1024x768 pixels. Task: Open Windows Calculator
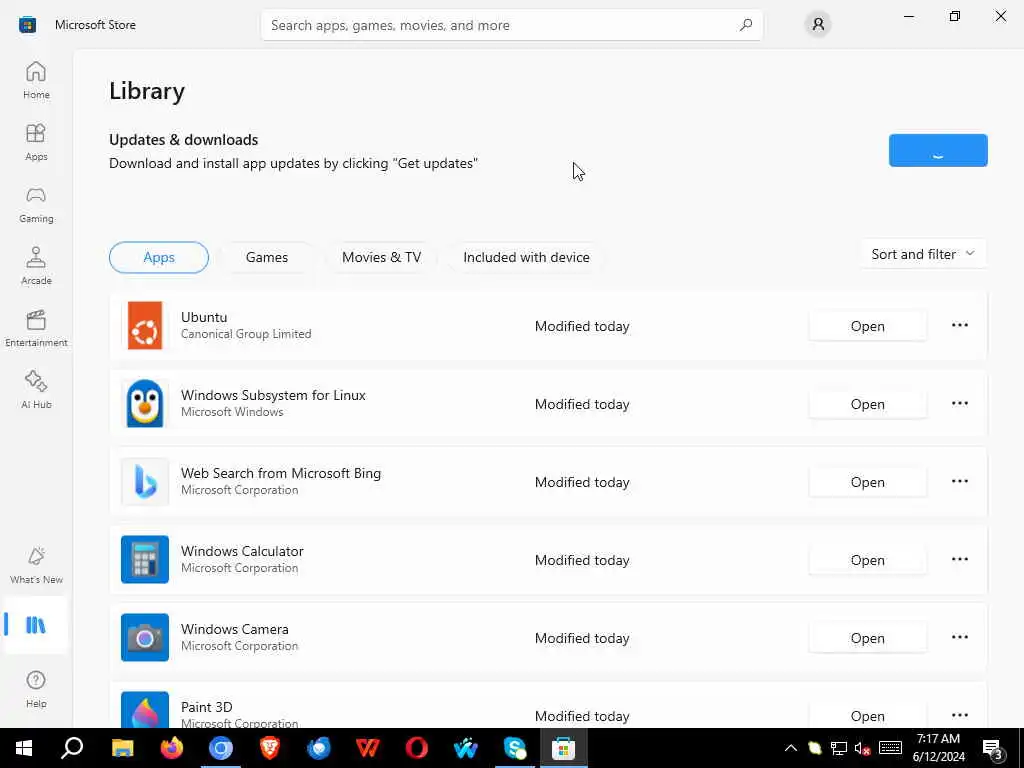(x=867, y=560)
